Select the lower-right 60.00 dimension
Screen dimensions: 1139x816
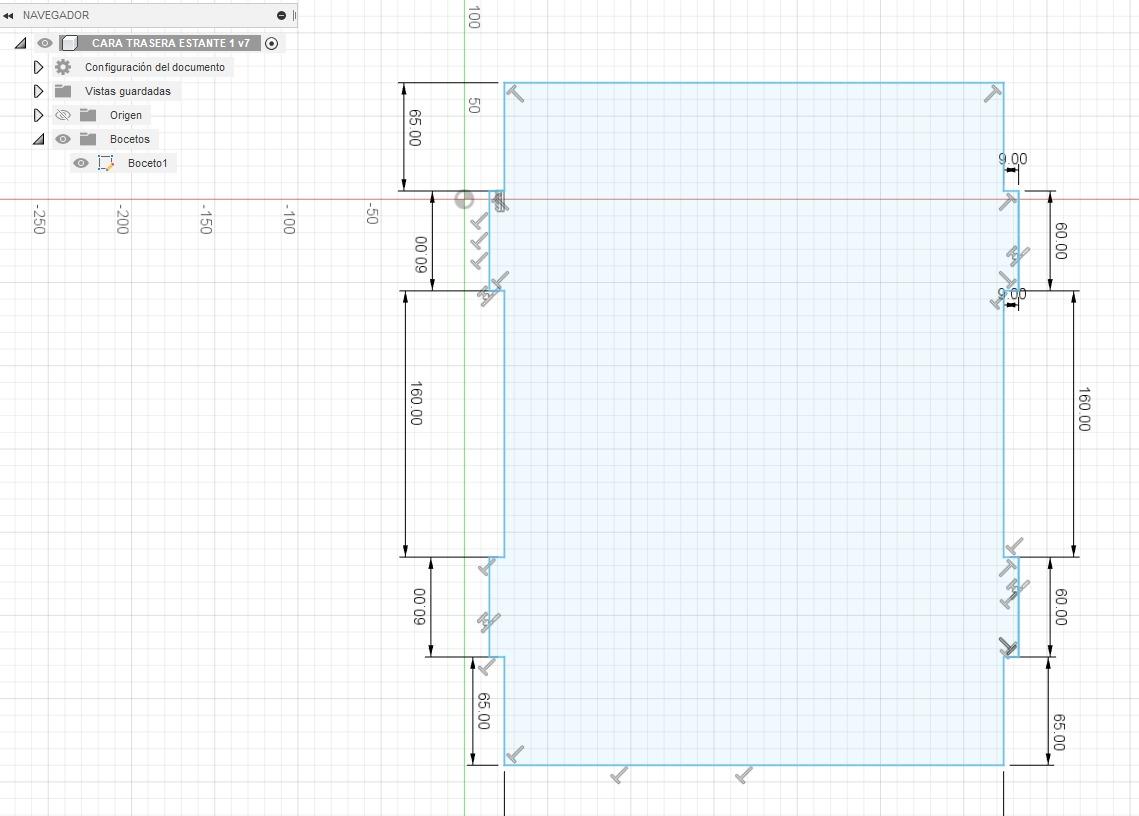coord(1061,607)
